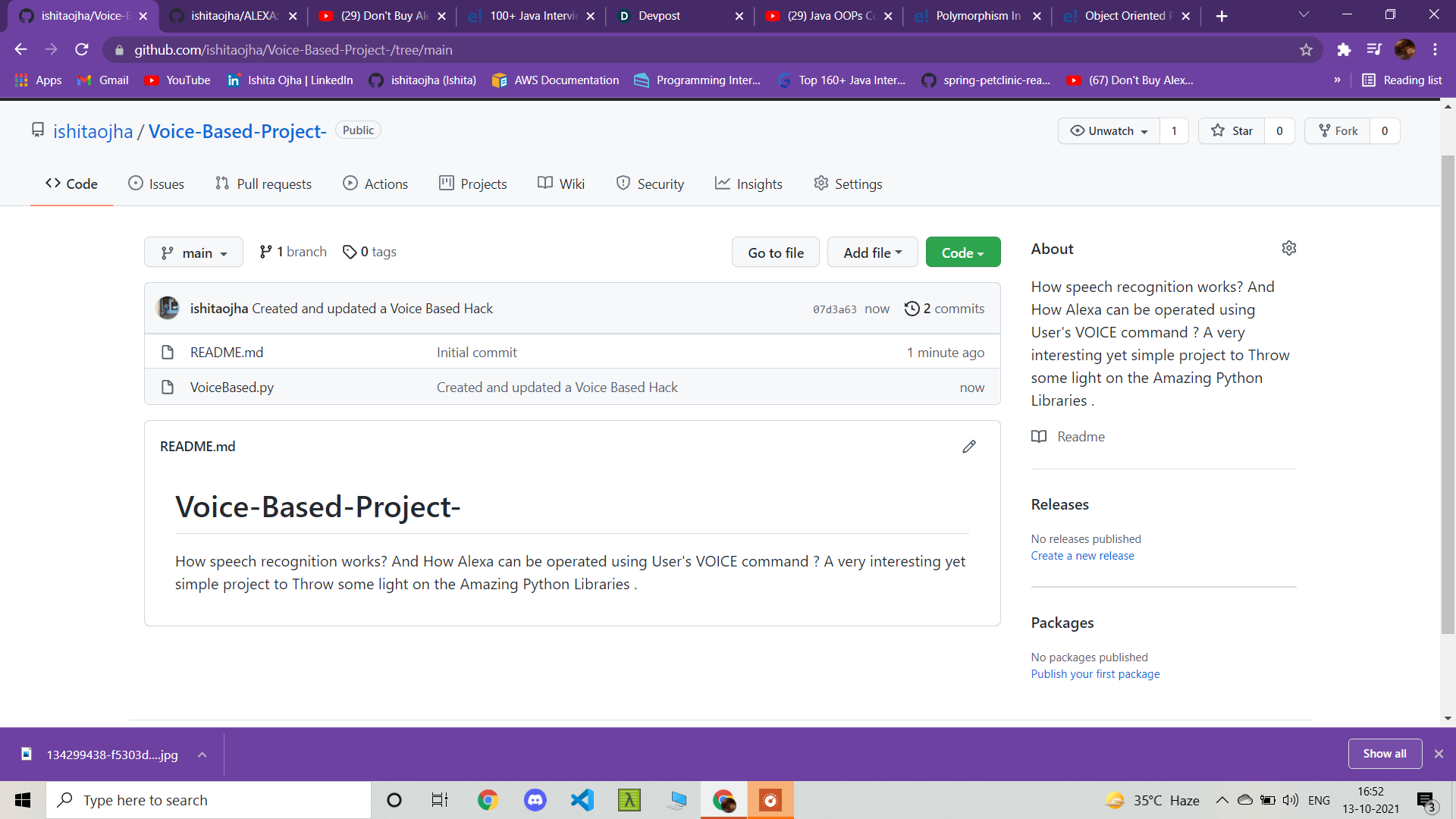Click the Windows taskbar search box
This screenshot has height=819, width=1456.
[209, 800]
